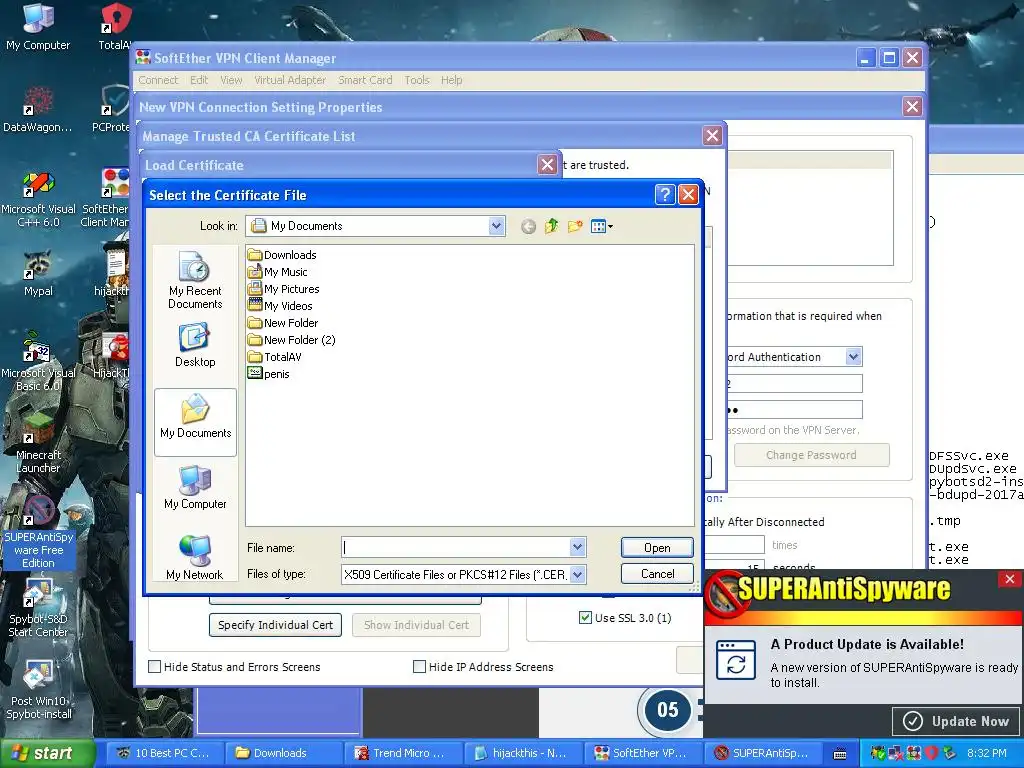Click the Downloads folder in file list
The width and height of the screenshot is (1024, 768).
282,255
